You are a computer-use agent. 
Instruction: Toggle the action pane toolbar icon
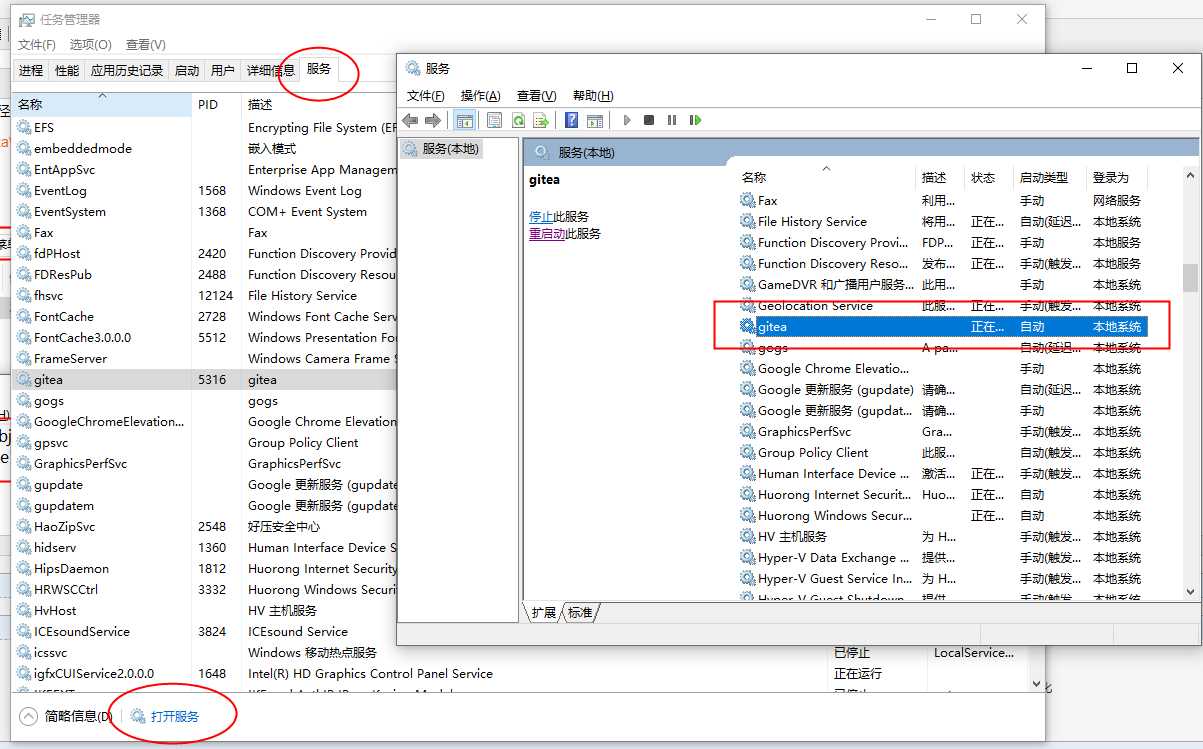tap(595, 120)
